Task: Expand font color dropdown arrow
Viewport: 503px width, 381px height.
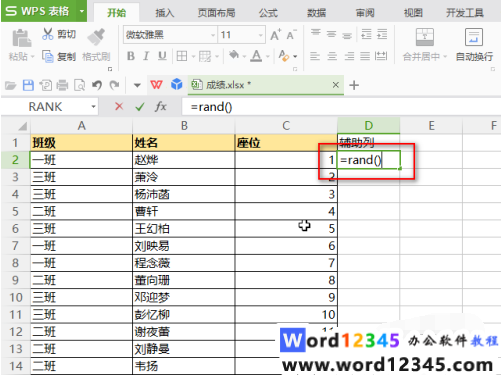Action: click(x=268, y=57)
